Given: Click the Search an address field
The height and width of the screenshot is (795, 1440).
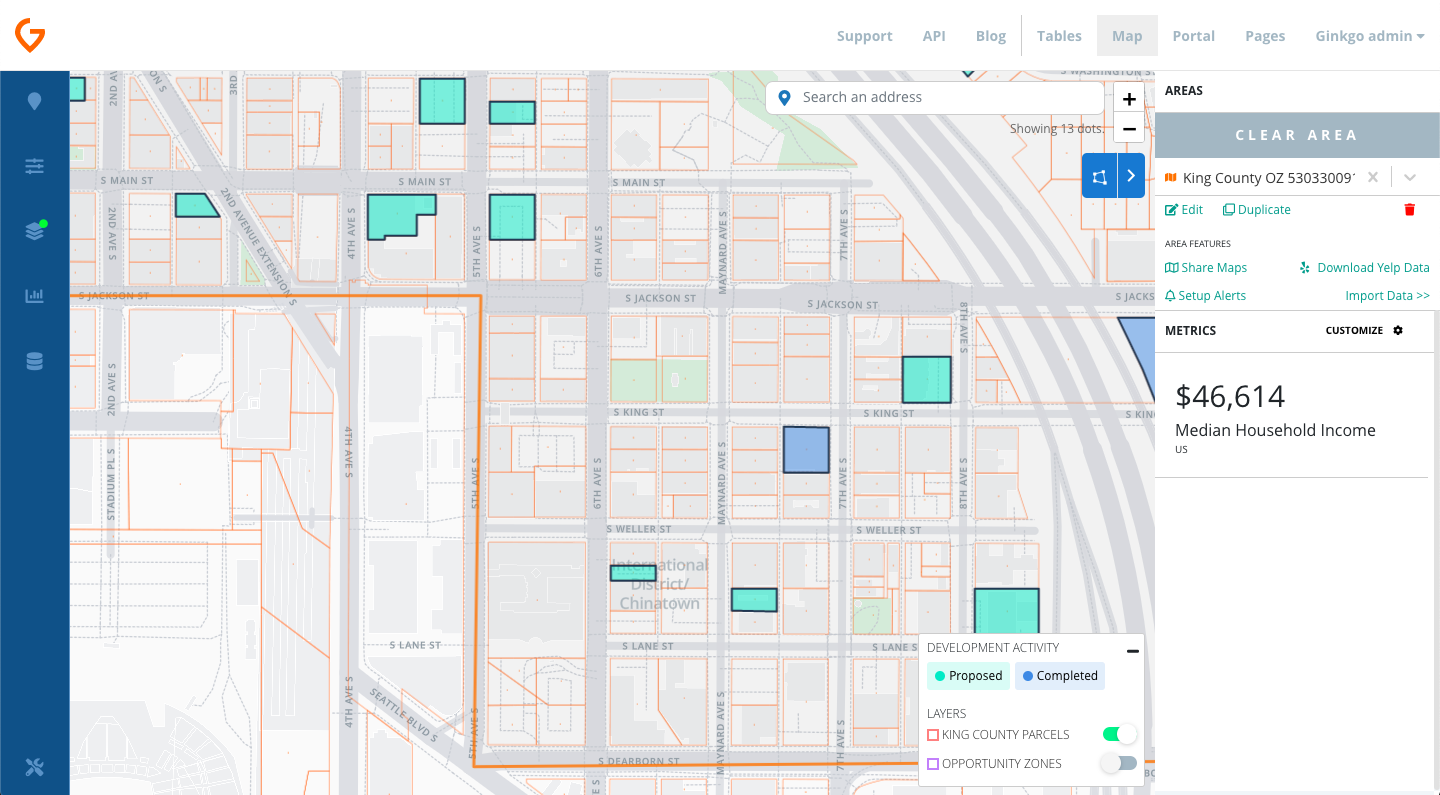Looking at the screenshot, I should 935,98.
